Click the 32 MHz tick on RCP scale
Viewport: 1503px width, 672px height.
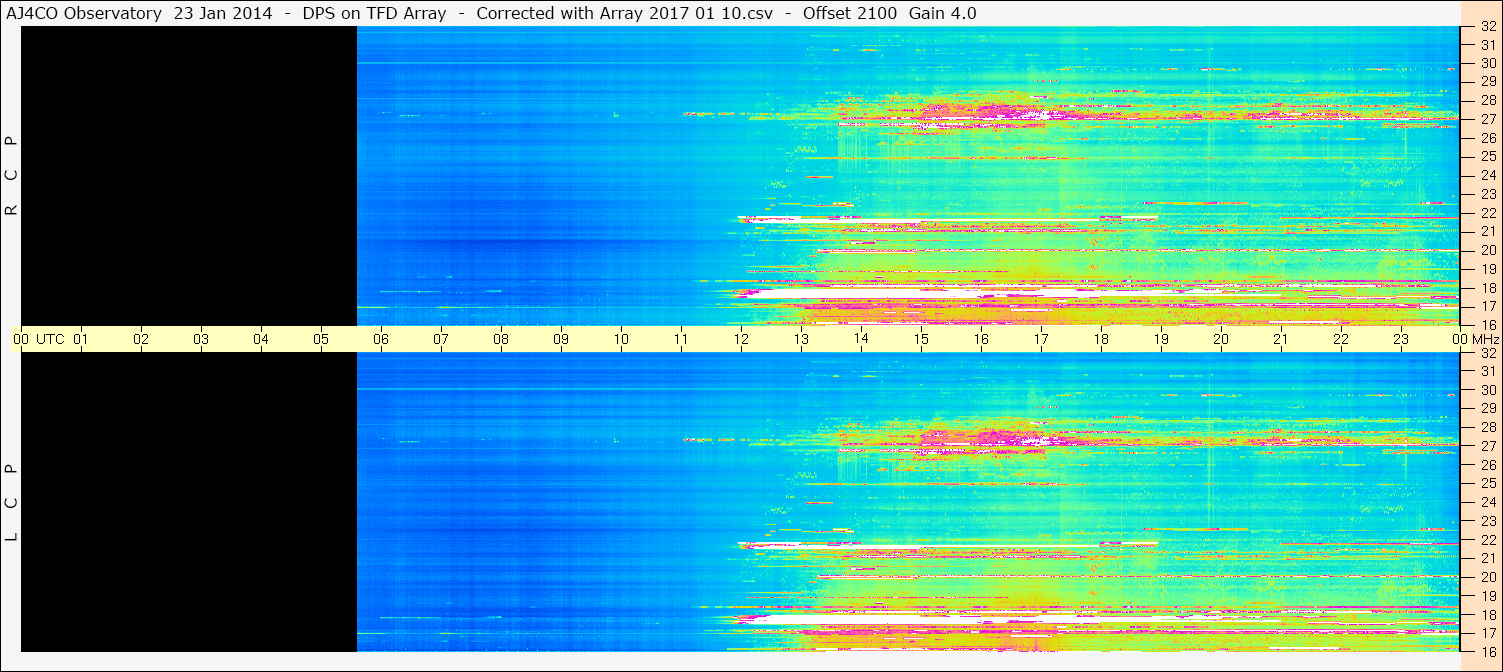[1487, 27]
